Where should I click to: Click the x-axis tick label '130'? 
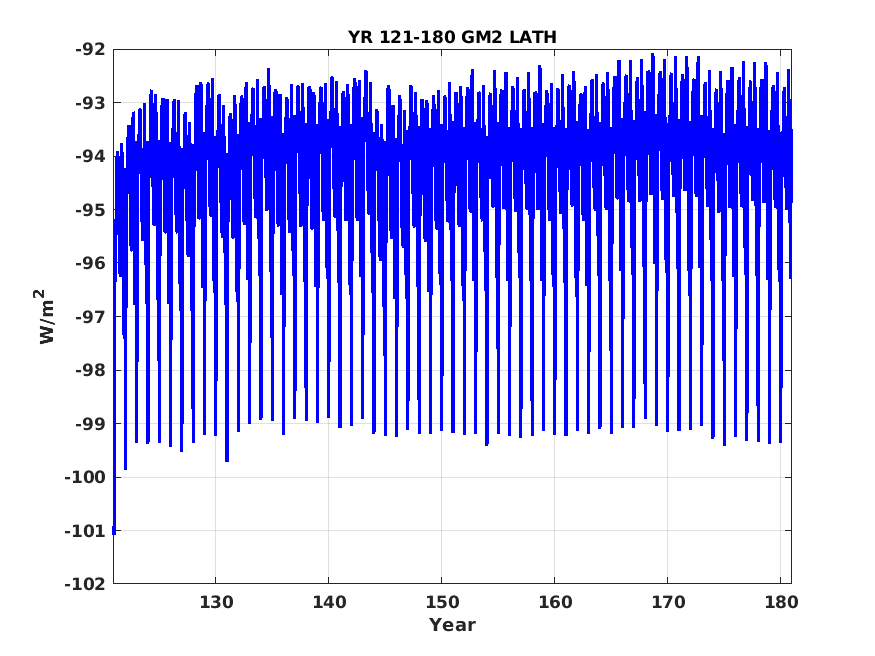tap(216, 602)
